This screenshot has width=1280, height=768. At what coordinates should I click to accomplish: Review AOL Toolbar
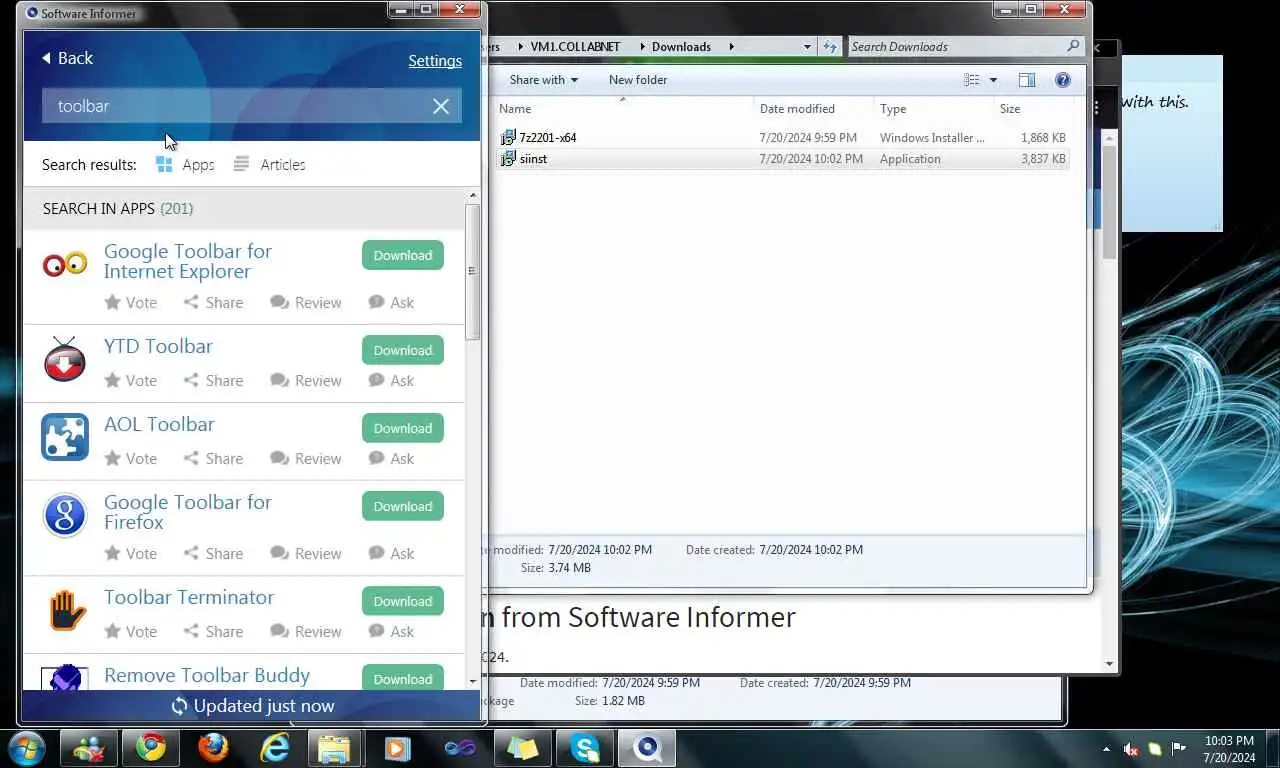pos(306,458)
